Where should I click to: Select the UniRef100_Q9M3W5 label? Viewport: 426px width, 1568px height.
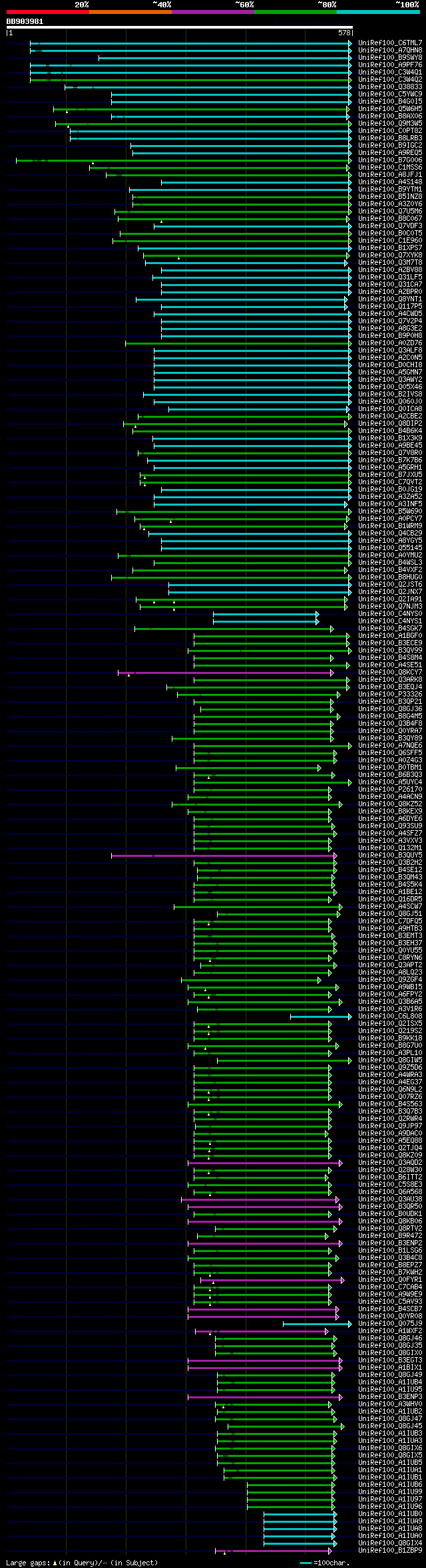pos(390,123)
